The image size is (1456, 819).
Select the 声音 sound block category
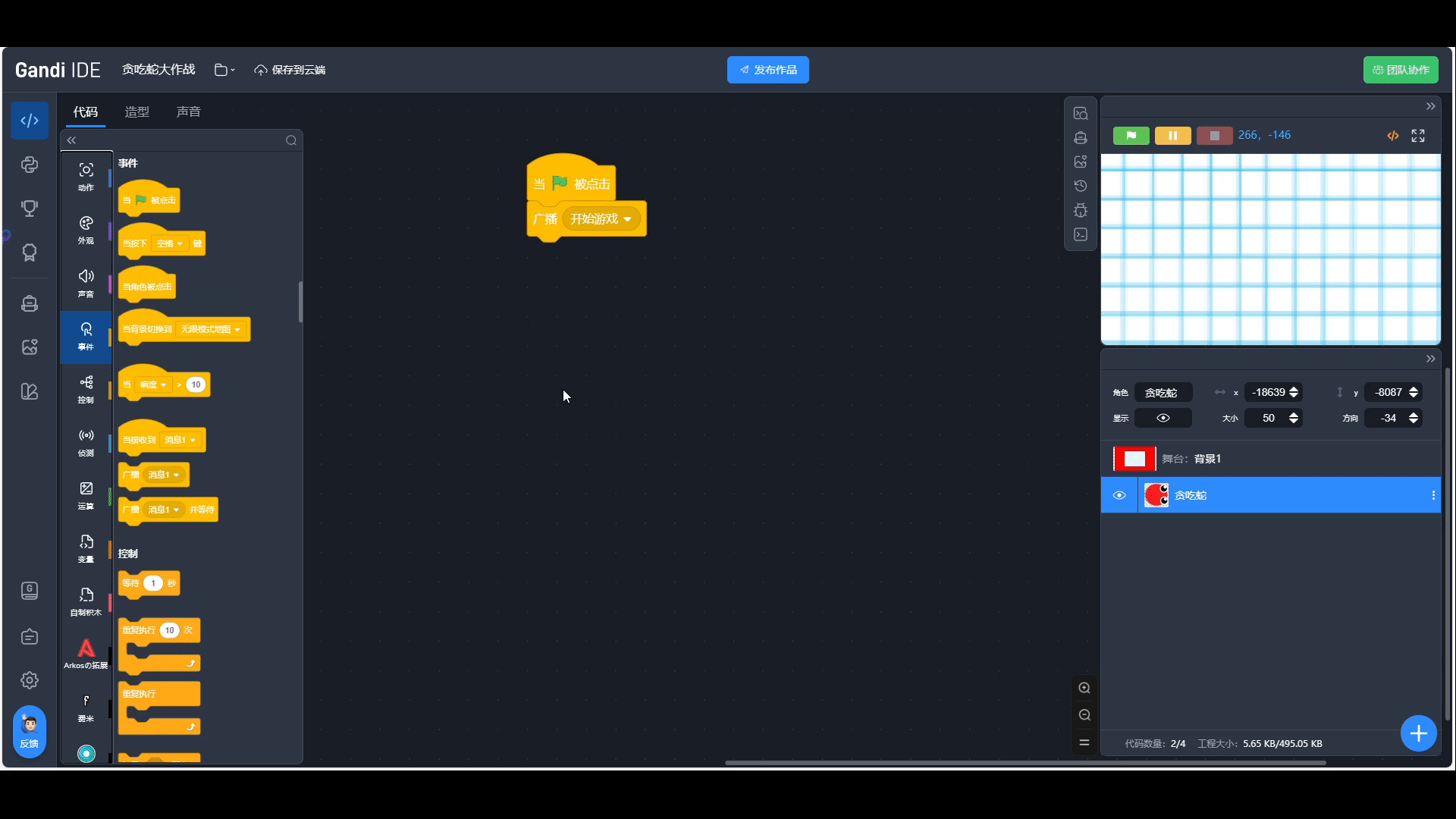[86, 284]
